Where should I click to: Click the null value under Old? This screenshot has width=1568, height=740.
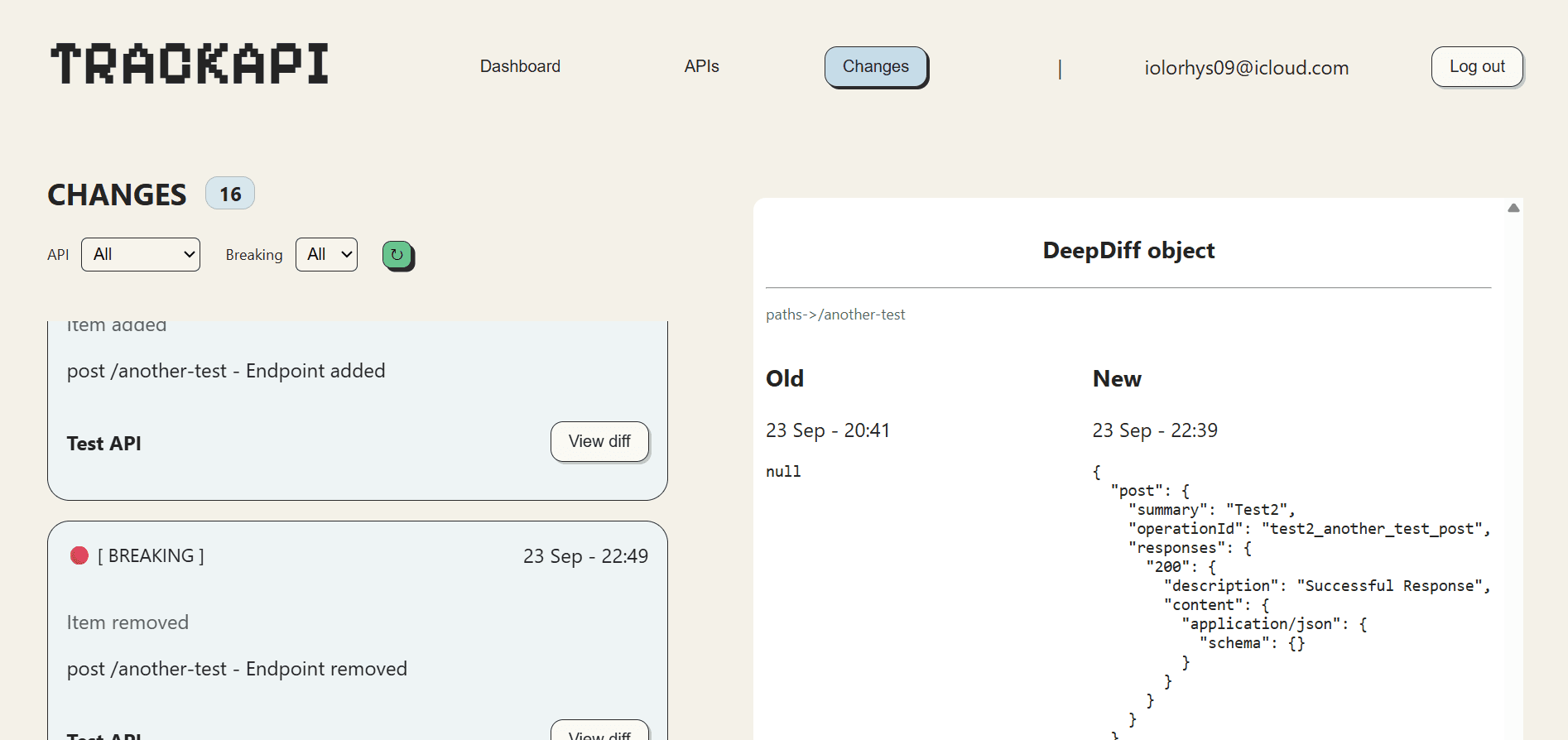coord(783,471)
